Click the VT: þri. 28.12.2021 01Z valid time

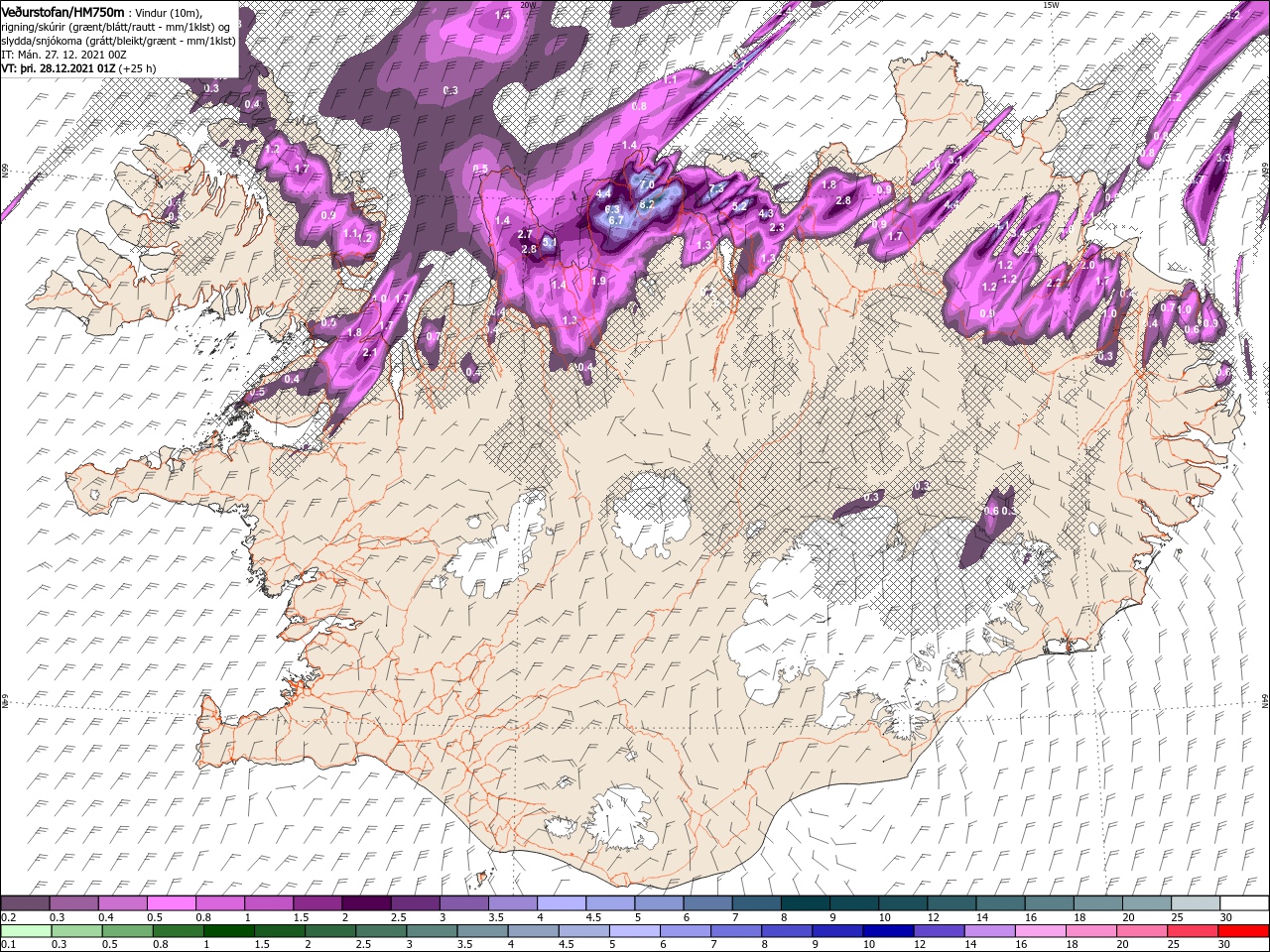pos(58,68)
